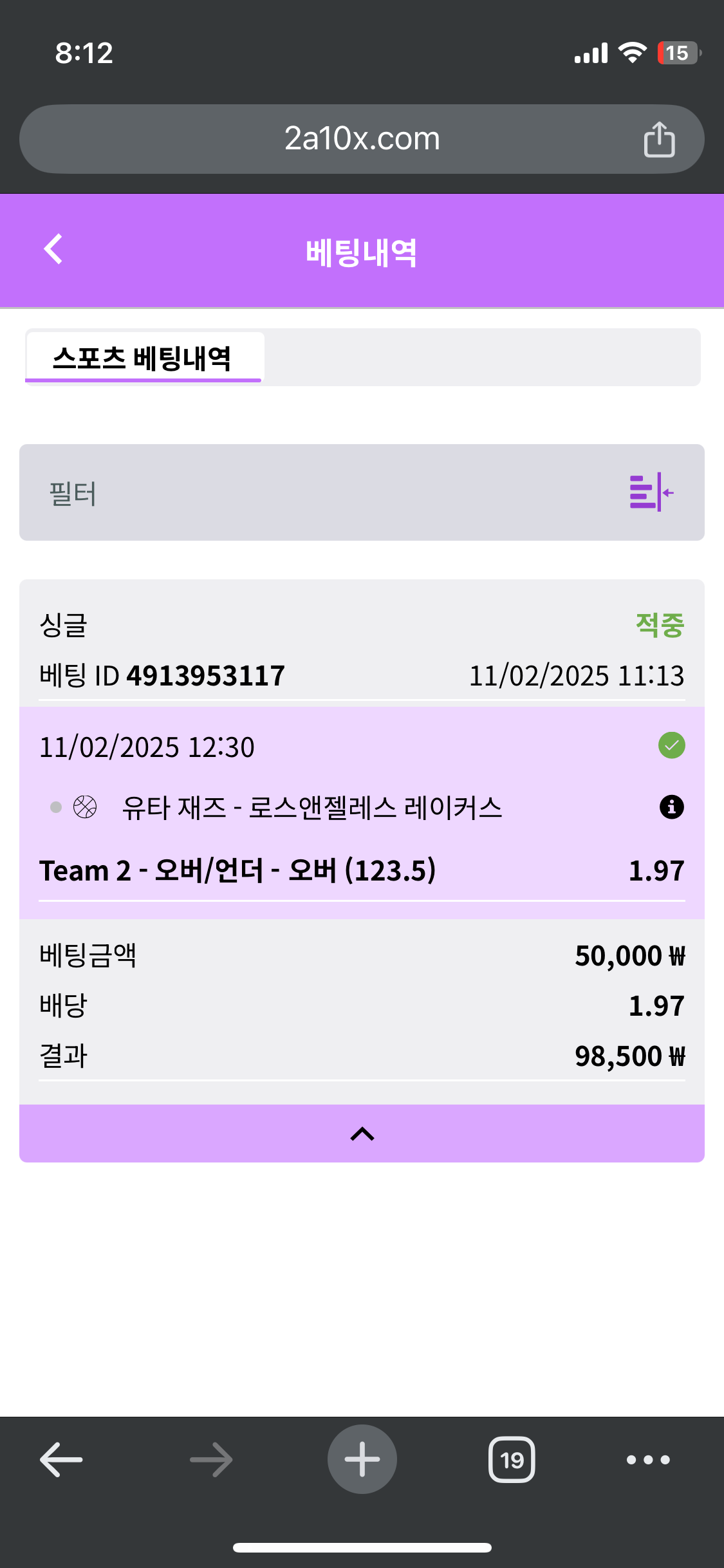The image size is (724, 1568).
Task: Open the filter panel icon
Action: click(x=651, y=492)
